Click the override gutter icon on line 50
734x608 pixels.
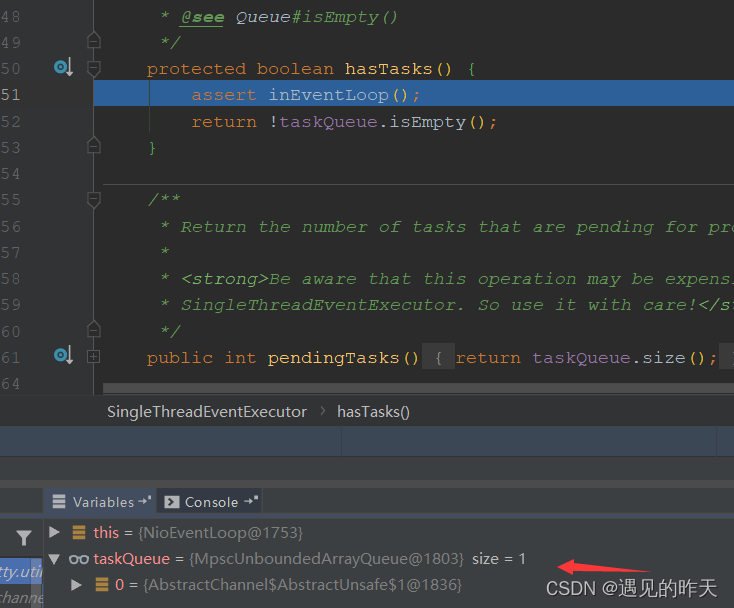[63, 67]
